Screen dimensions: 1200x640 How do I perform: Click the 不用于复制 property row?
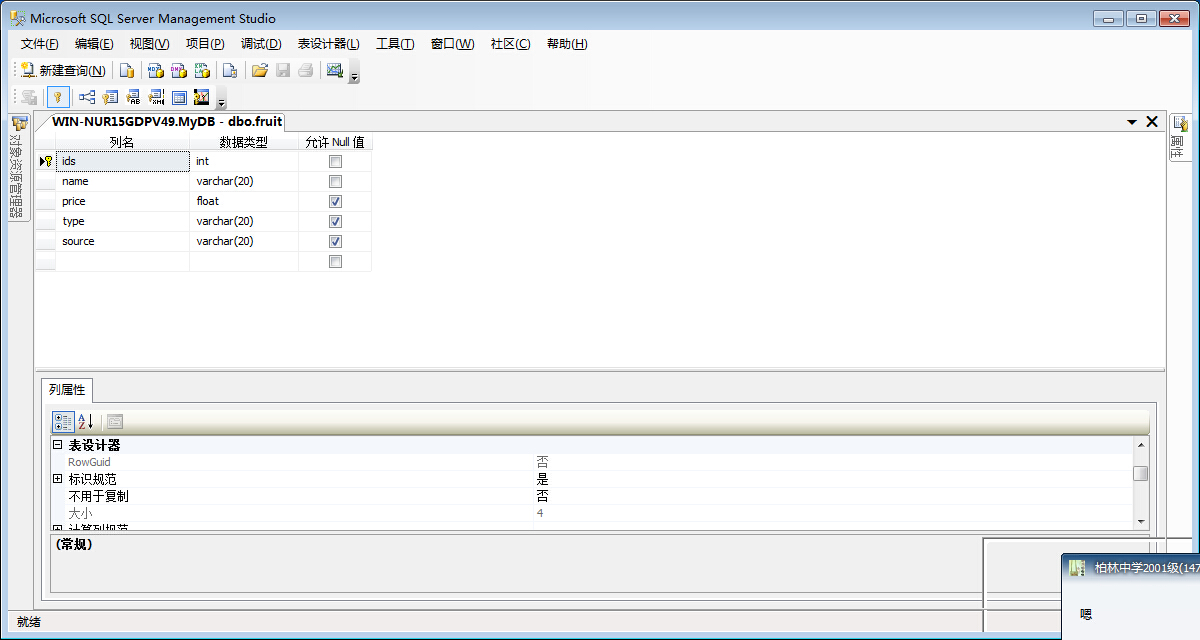[x=592, y=496]
